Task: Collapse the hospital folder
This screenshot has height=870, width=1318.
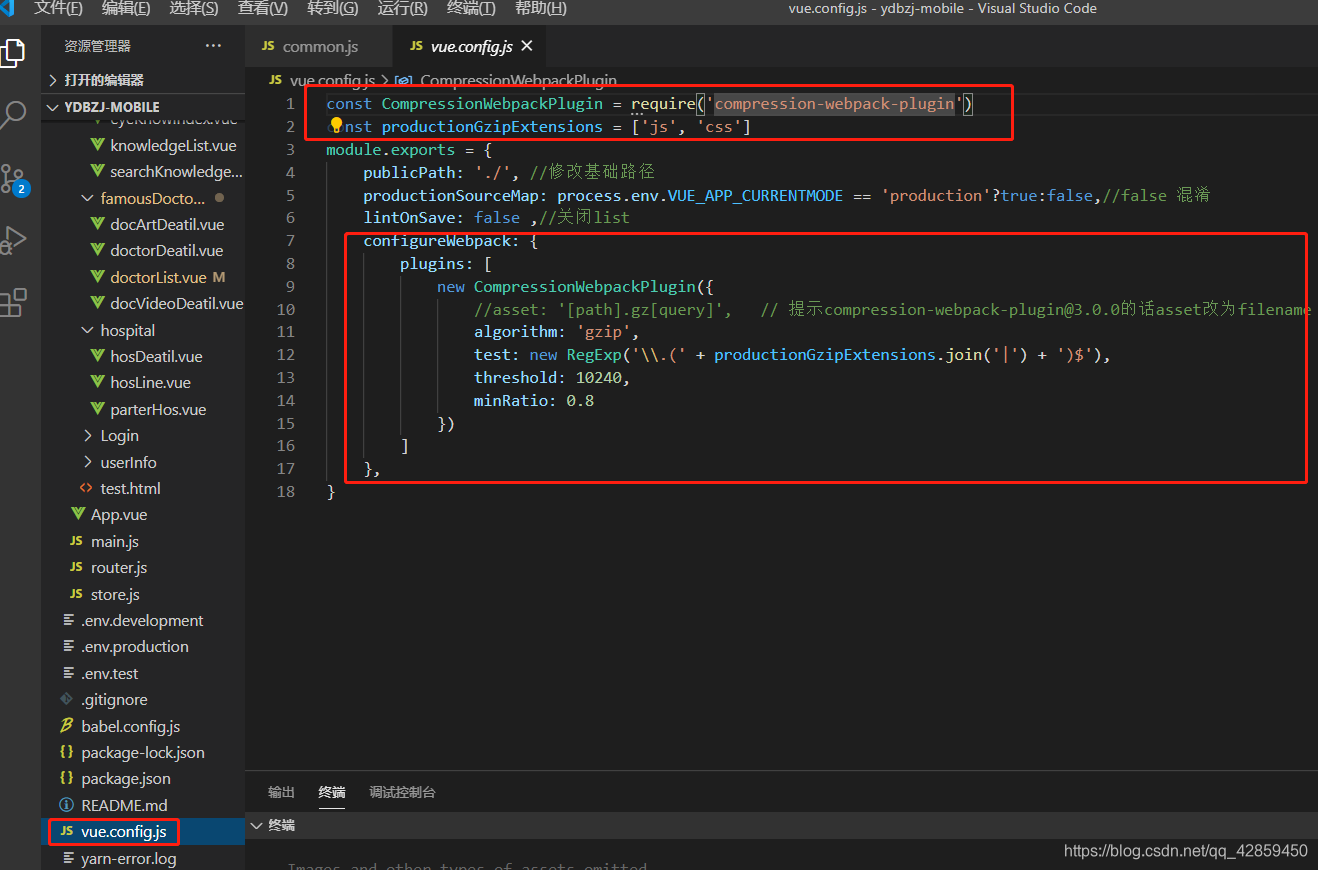Action: [143, 330]
